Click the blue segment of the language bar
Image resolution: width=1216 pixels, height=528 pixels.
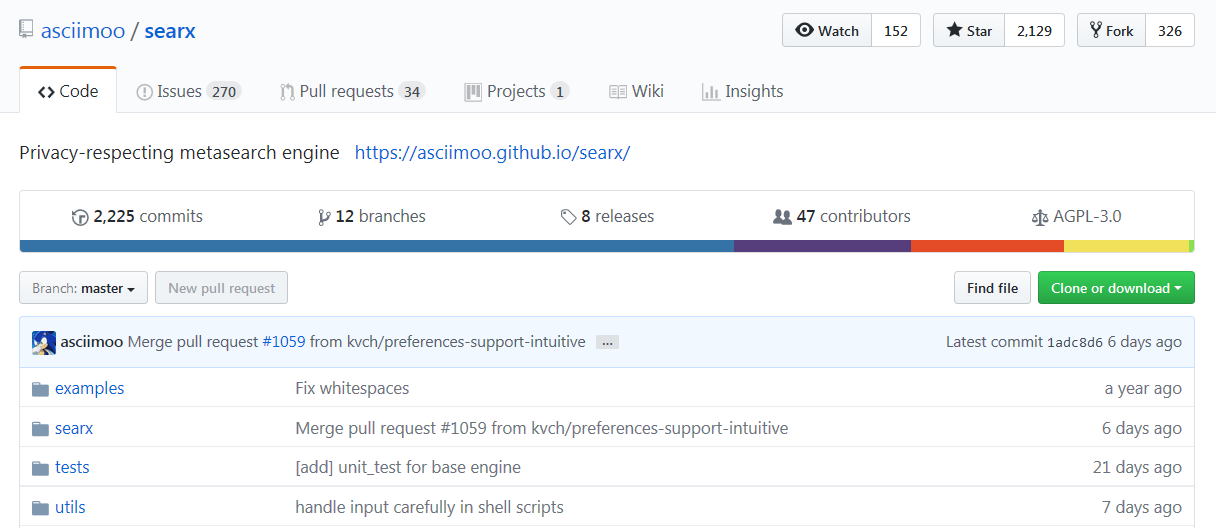click(376, 246)
